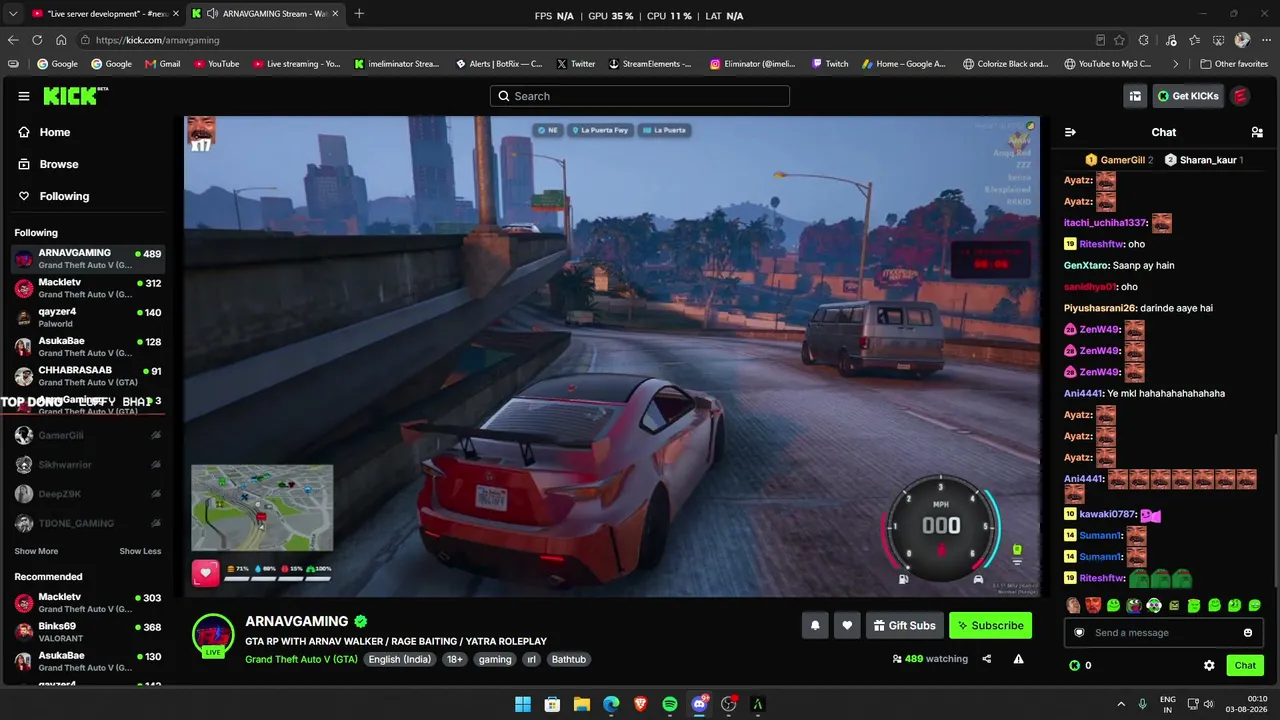Click the browser address bar URL

point(159,40)
